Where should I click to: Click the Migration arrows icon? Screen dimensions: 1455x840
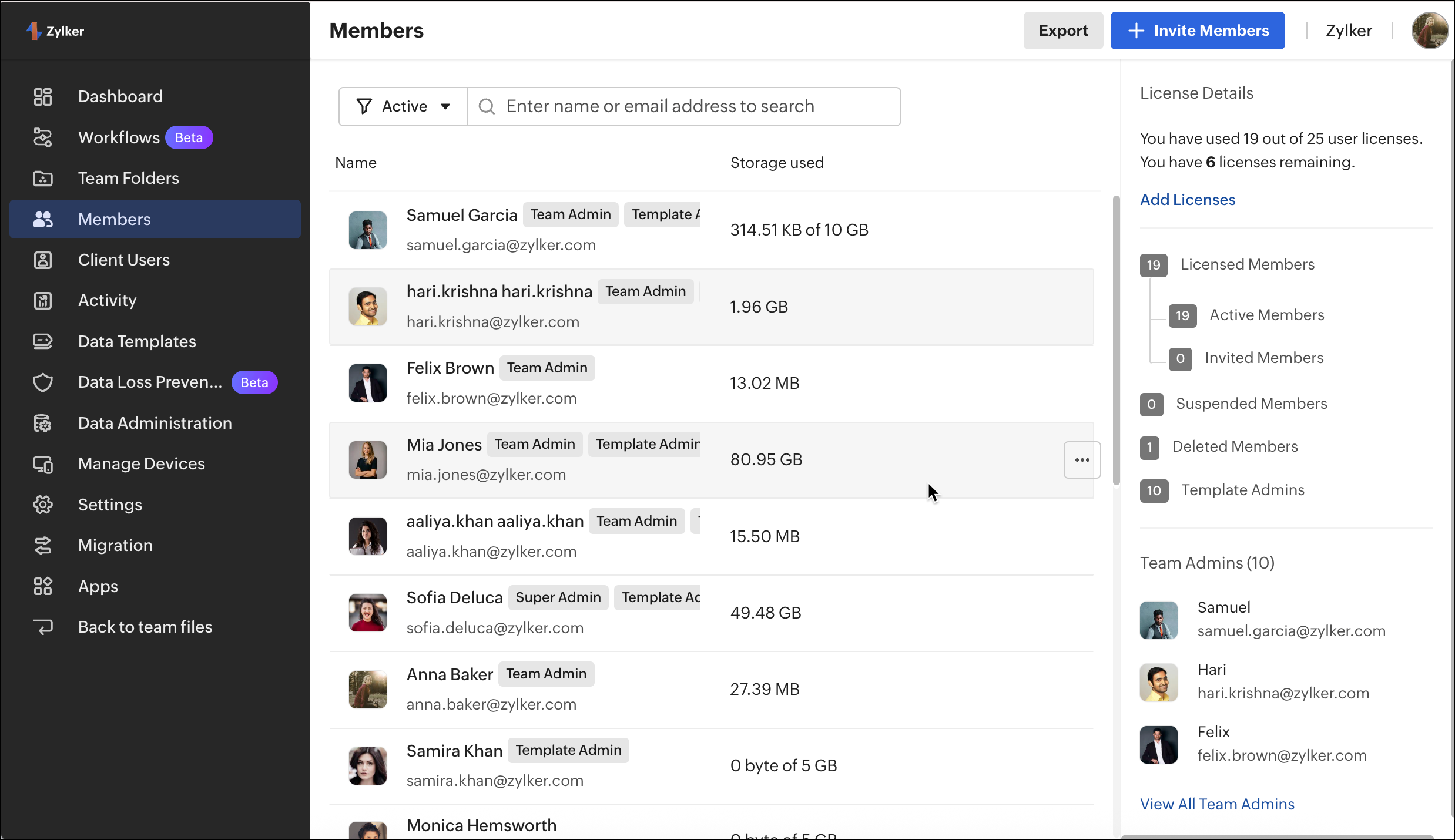pyautogui.click(x=43, y=546)
